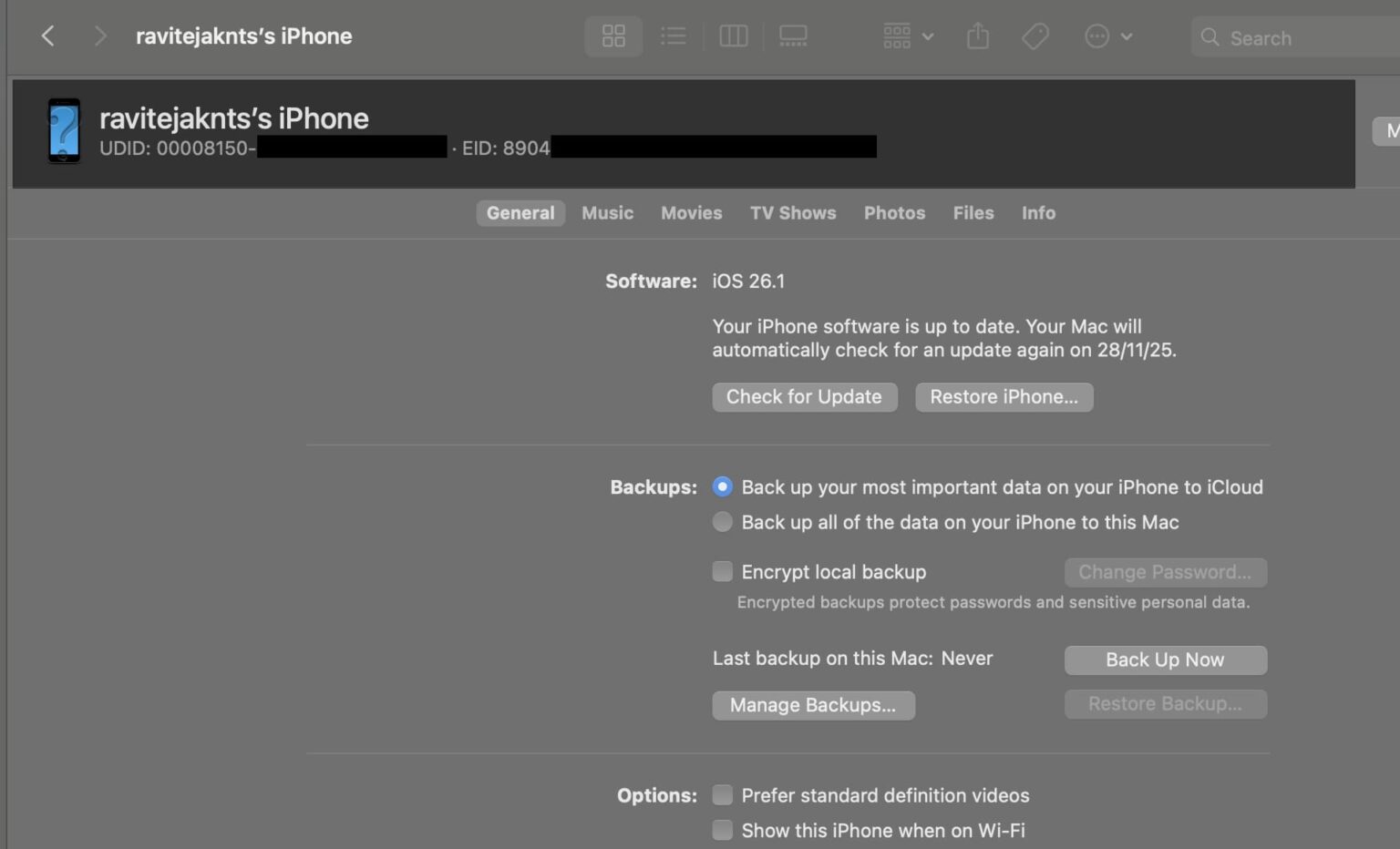Image resolution: width=1400 pixels, height=849 pixels.
Task: Switch to icon view in the toolbar
Action: [x=613, y=36]
